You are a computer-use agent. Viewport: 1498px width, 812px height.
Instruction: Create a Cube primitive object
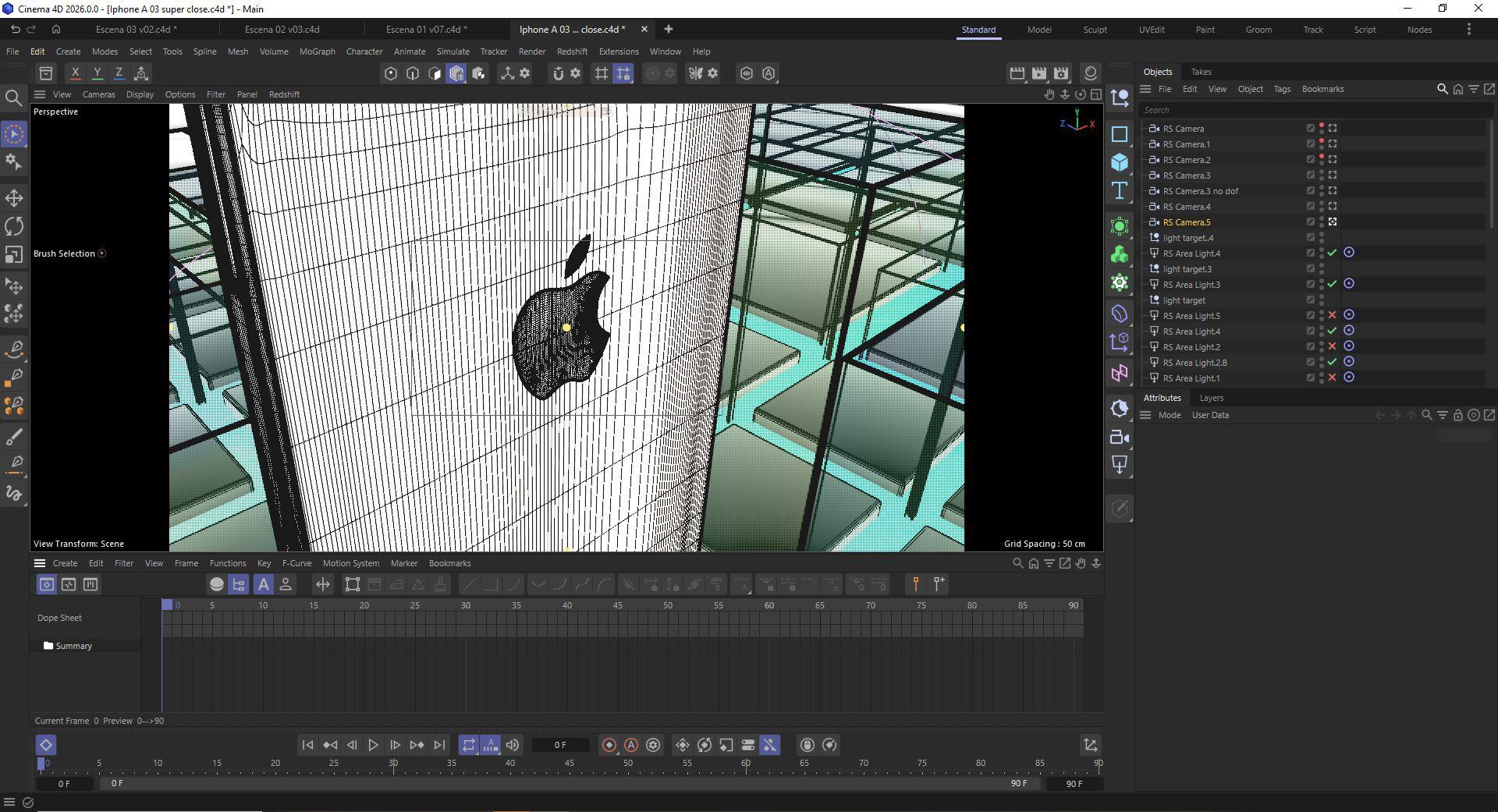coord(1120,162)
